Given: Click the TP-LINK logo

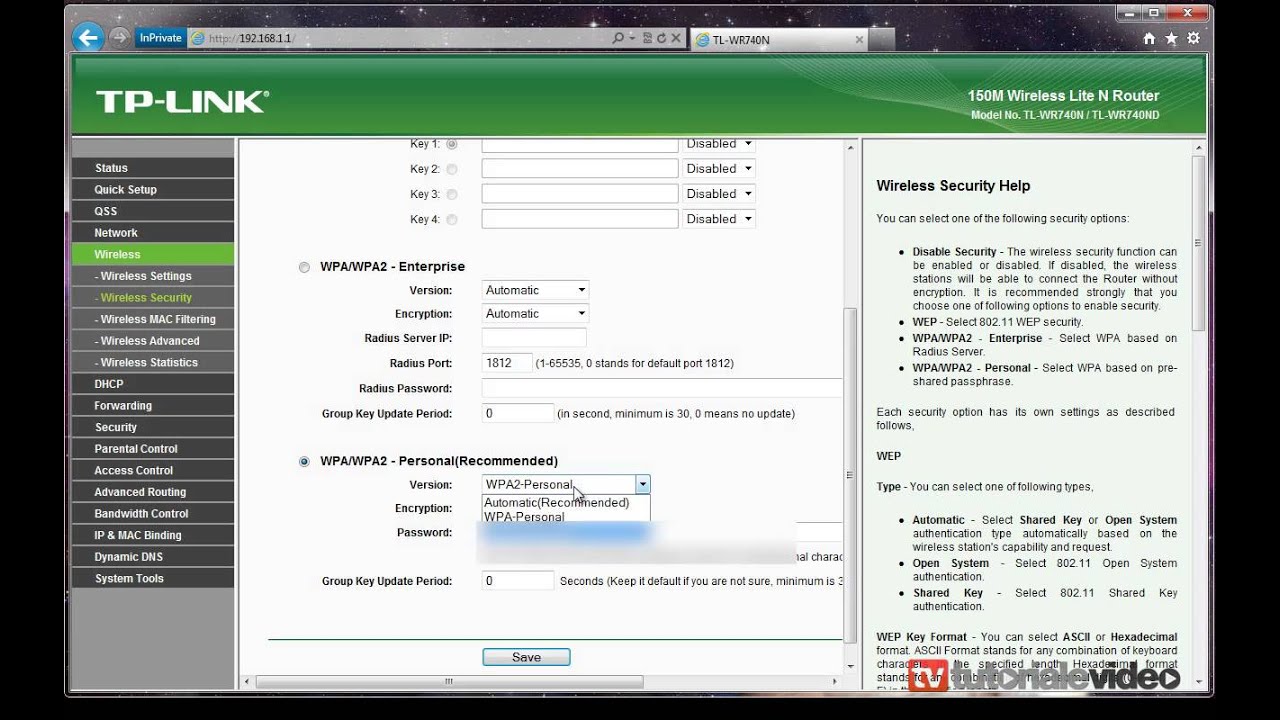Looking at the screenshot, I should (x=182, y=101).
